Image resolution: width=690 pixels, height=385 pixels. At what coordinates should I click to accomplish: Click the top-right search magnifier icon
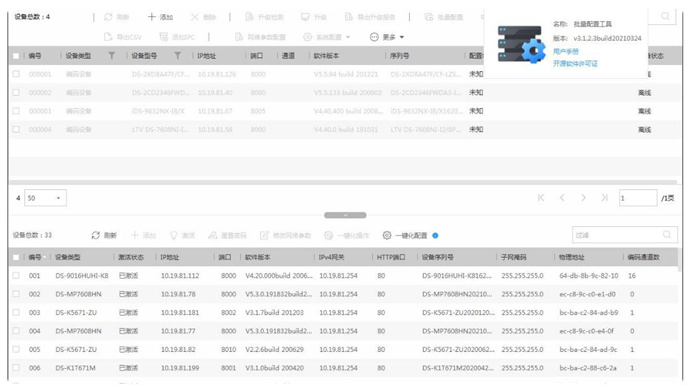pyautogui.click(x=665, y=16)
